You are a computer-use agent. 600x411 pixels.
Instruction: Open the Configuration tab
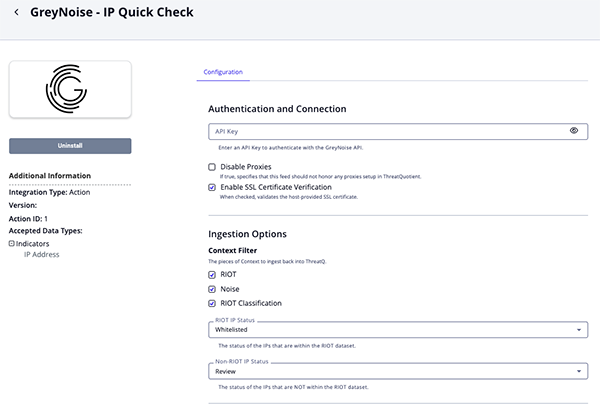(223, 72)
